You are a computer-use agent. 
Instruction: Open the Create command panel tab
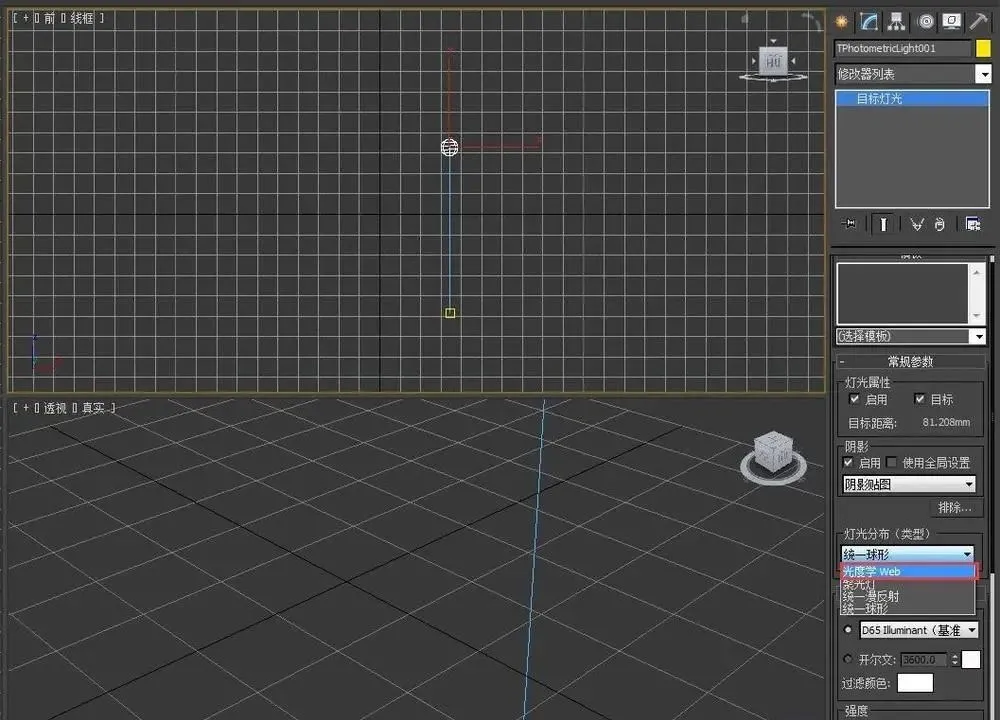(x=842, y=22)
